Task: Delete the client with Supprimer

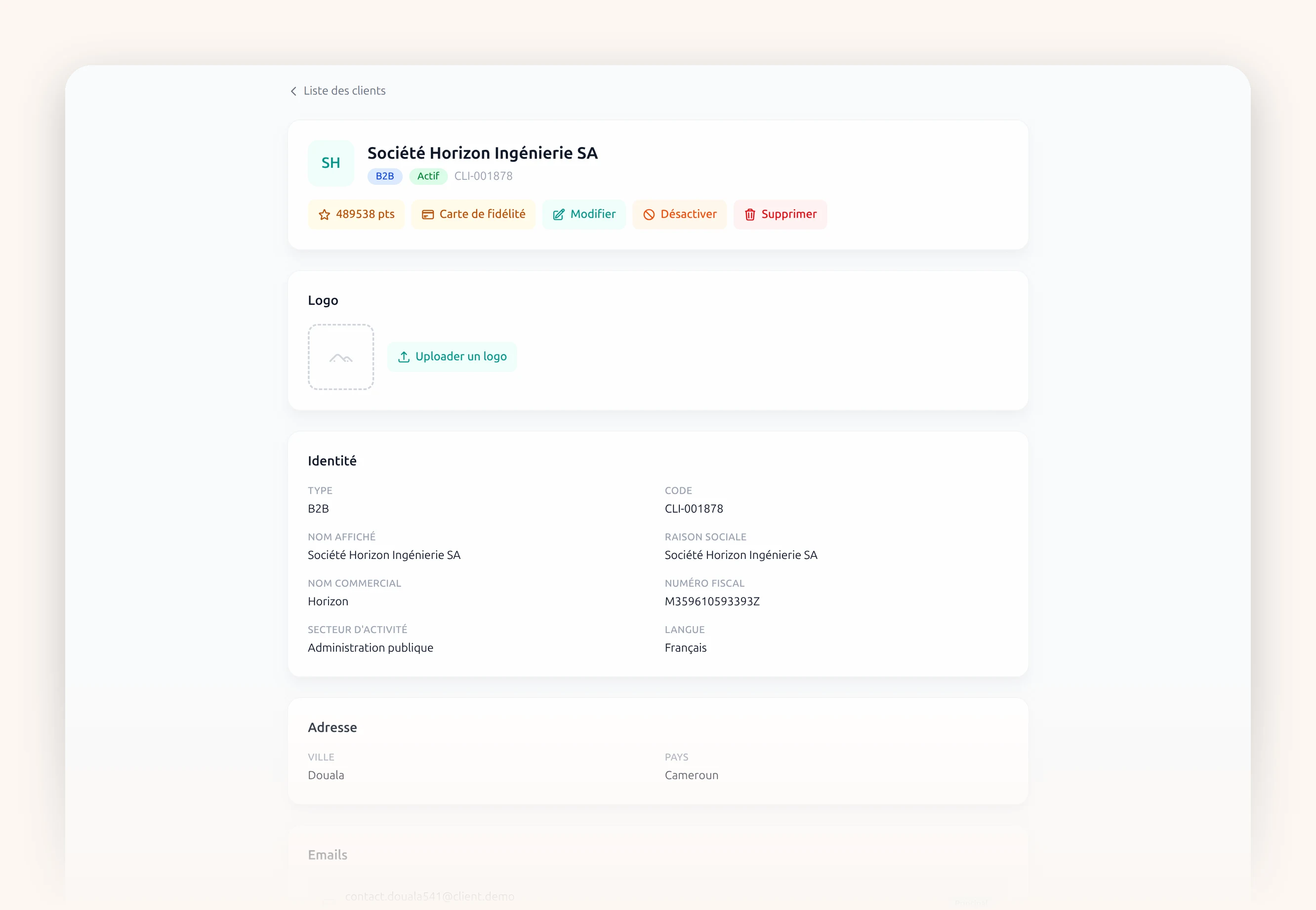Action: [x=781, y=214]
